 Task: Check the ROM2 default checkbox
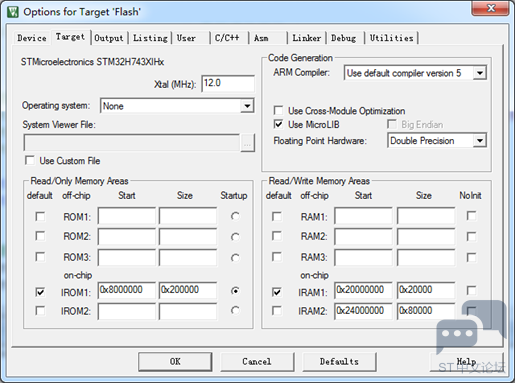[x=40, y=236]
